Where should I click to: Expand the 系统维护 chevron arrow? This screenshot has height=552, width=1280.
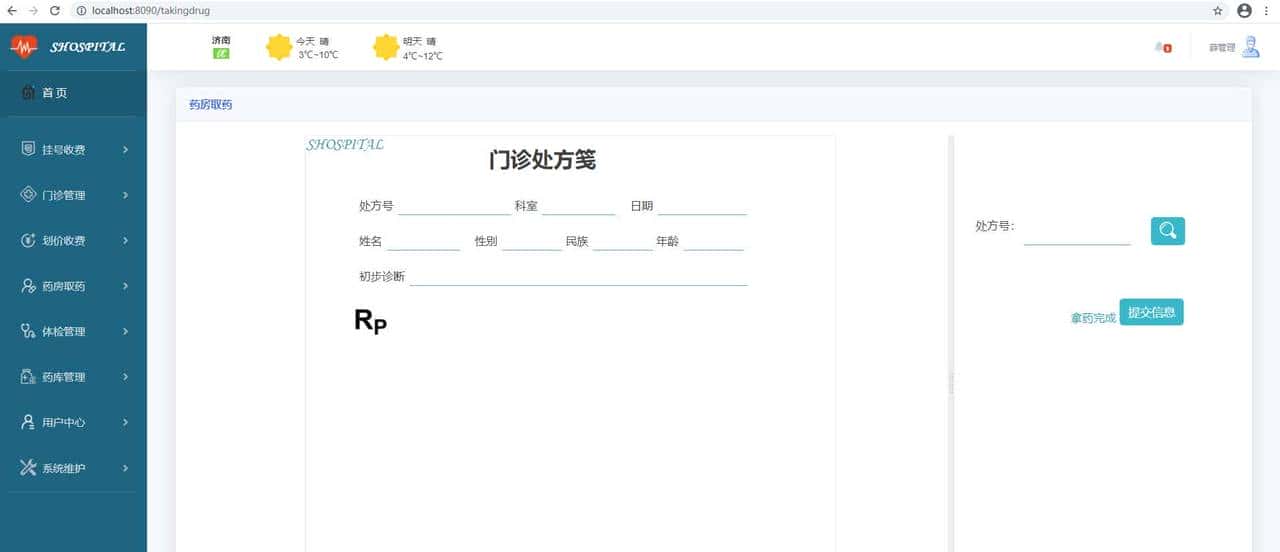[x=125, y=468]
